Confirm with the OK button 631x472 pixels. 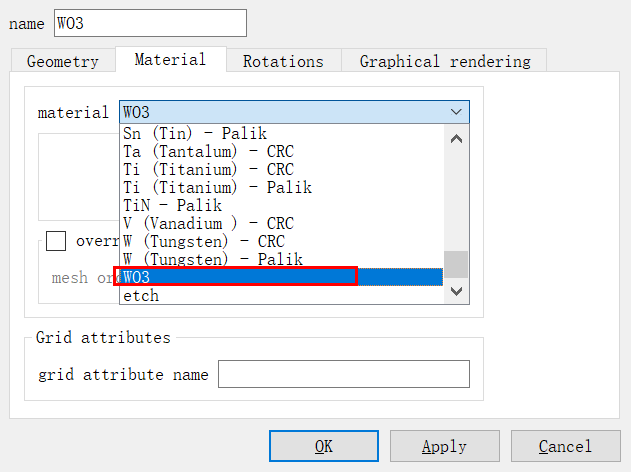(x=324, y=446)
